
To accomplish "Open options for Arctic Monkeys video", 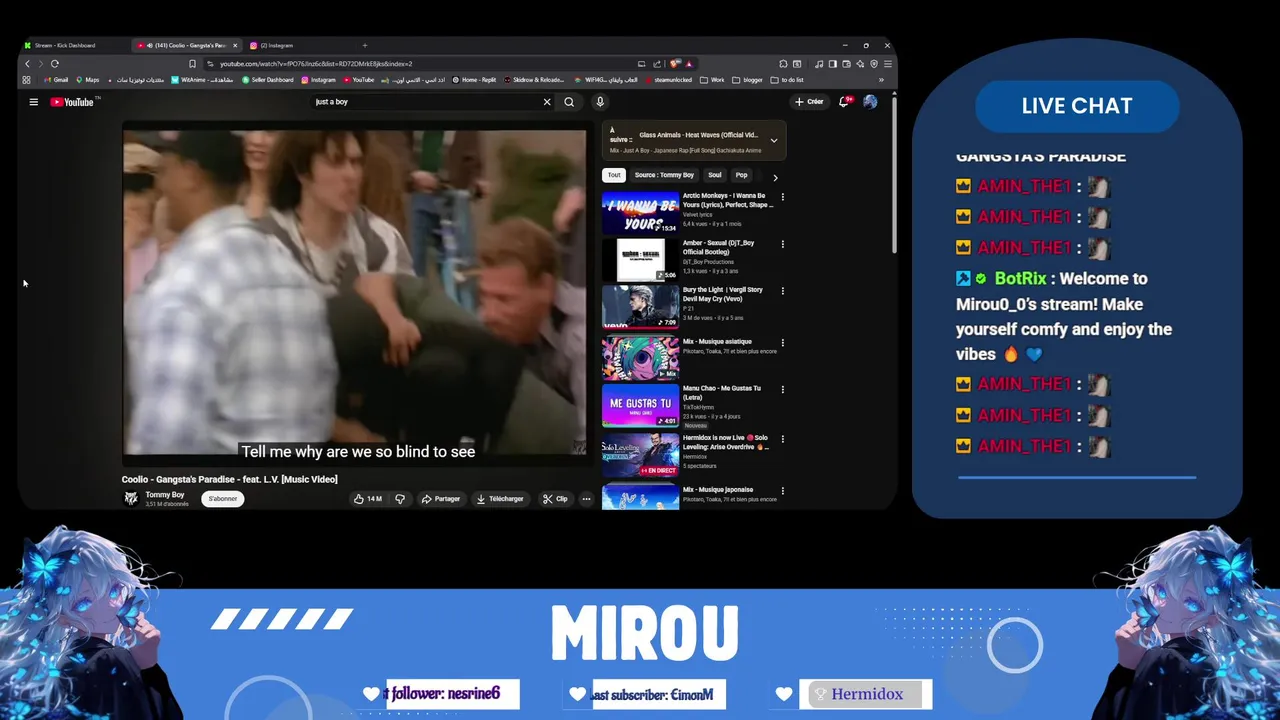I will 782,197.
